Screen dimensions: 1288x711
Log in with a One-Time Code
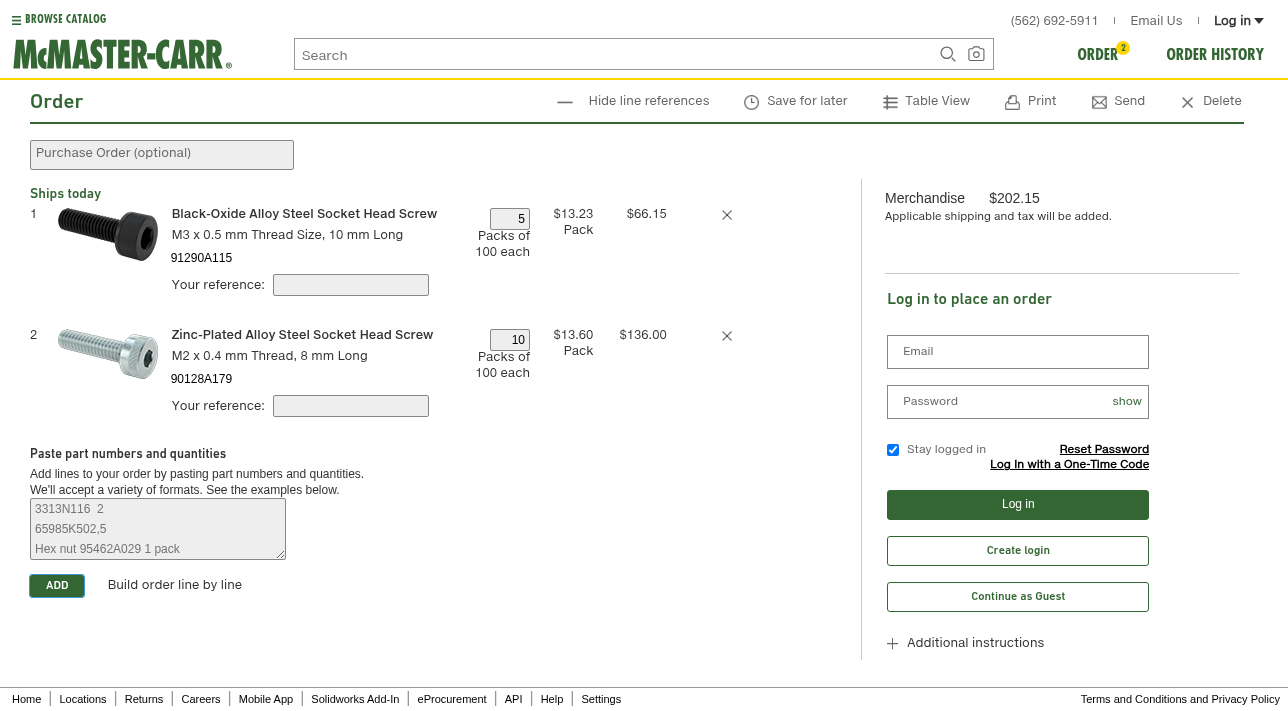1069,465
